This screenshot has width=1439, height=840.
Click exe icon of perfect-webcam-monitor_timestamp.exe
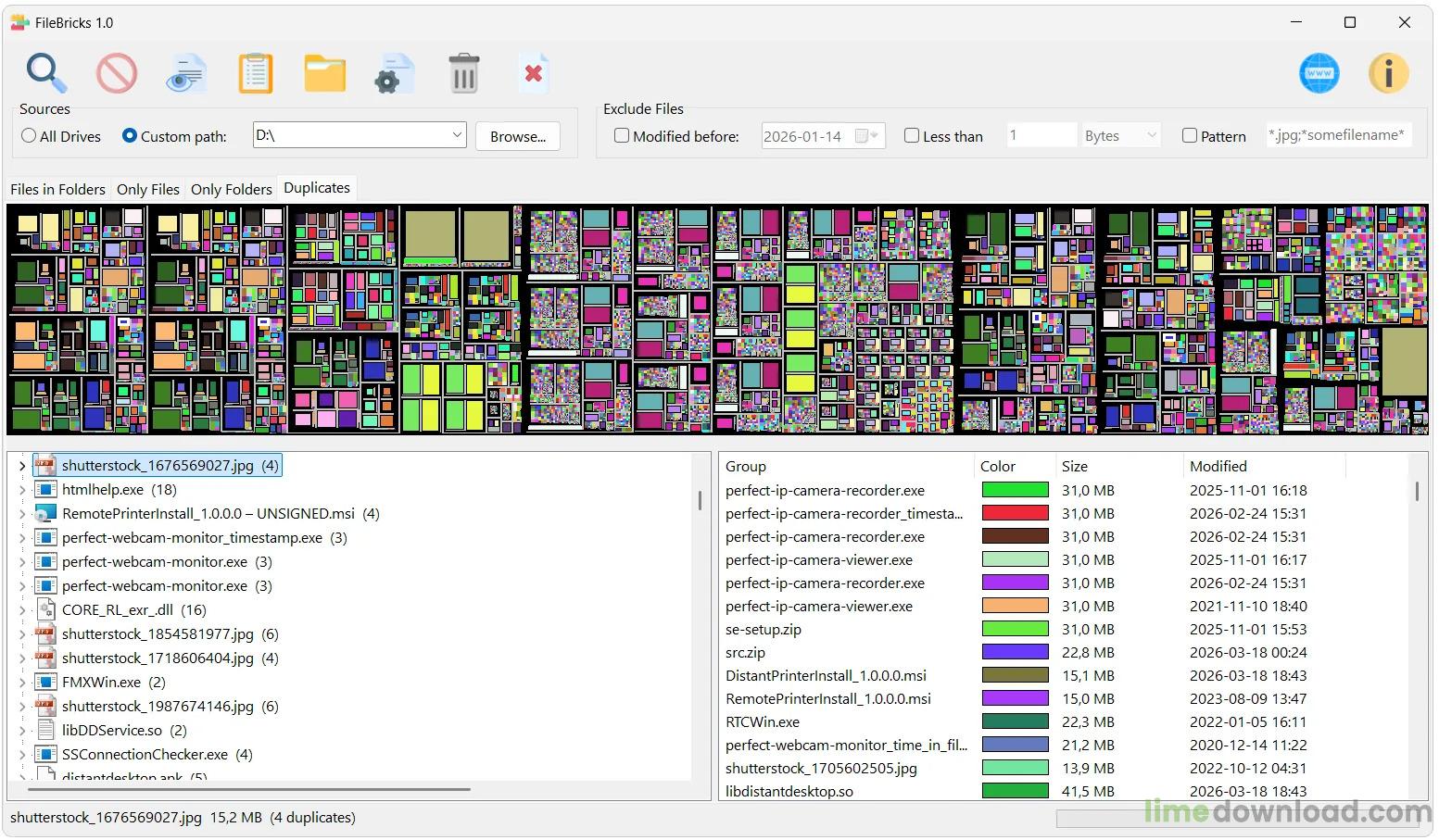(x=45, y=537)
